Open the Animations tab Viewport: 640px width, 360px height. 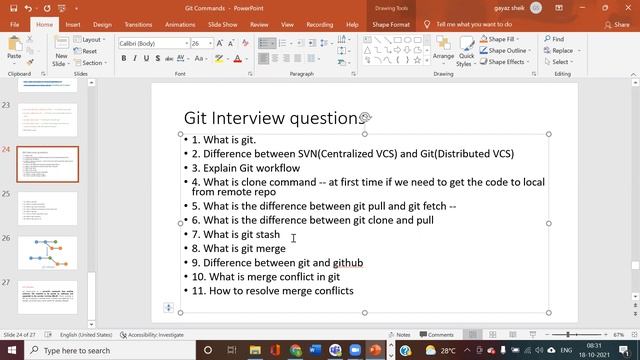tap(180, 24)
